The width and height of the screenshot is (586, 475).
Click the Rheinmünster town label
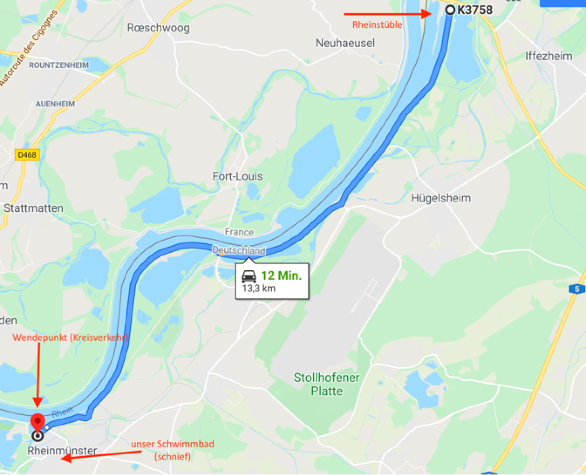[x=62, y=451]
